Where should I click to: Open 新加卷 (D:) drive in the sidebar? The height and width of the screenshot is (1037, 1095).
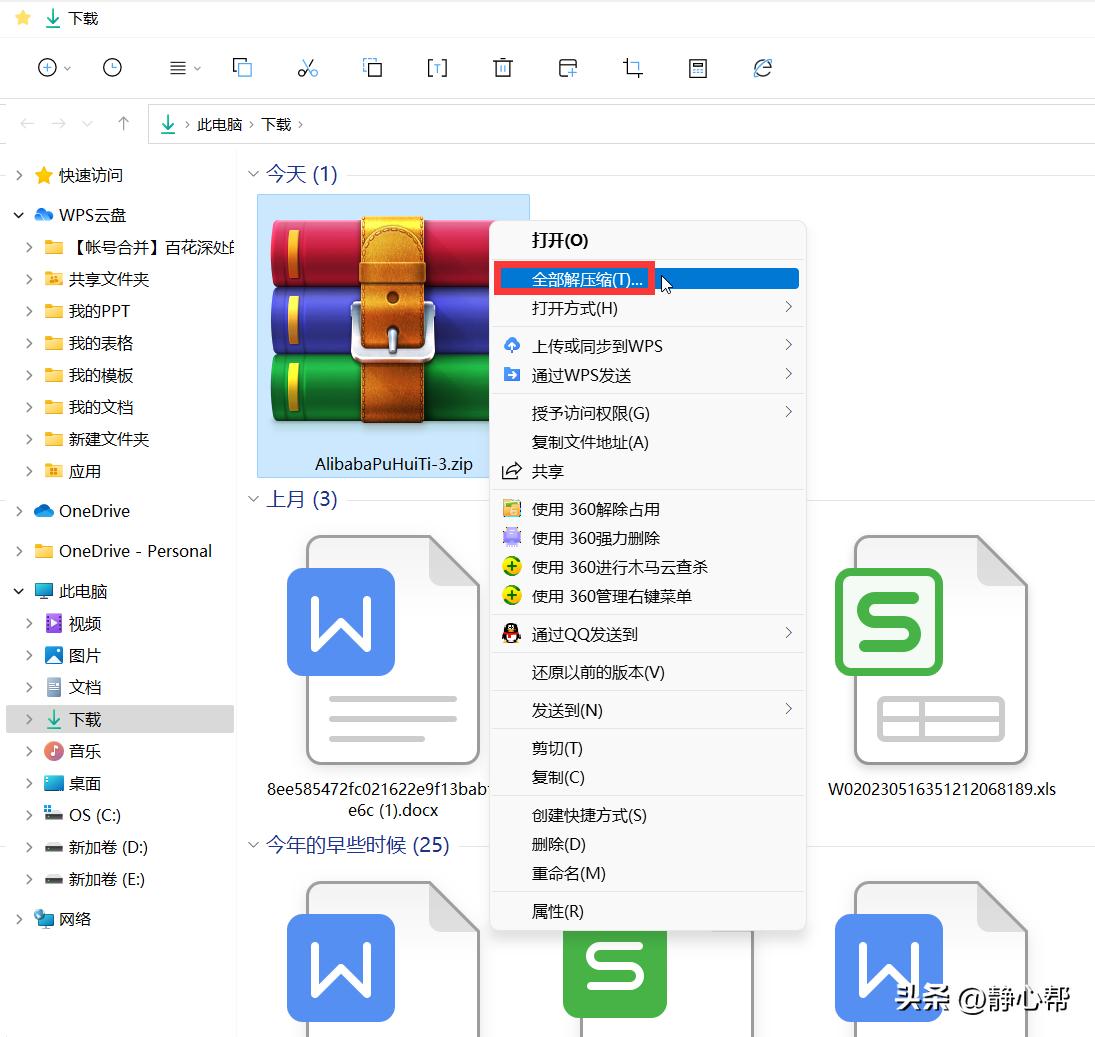108,847
